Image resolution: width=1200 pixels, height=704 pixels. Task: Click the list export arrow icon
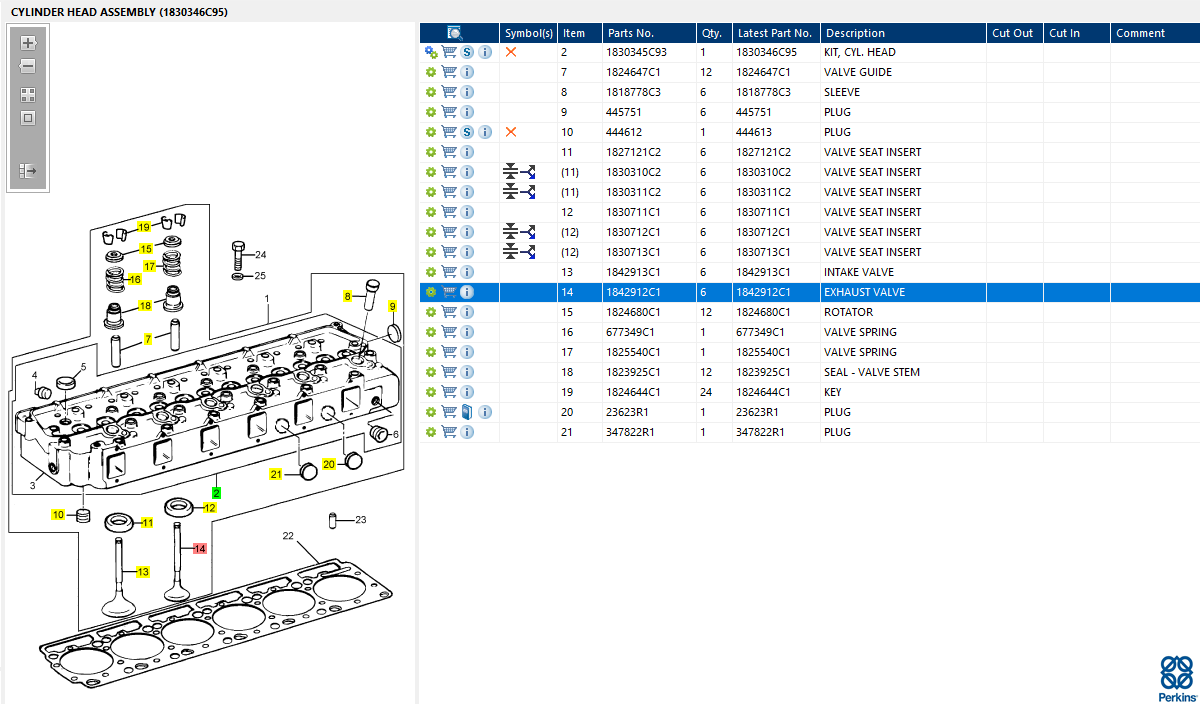28,171
